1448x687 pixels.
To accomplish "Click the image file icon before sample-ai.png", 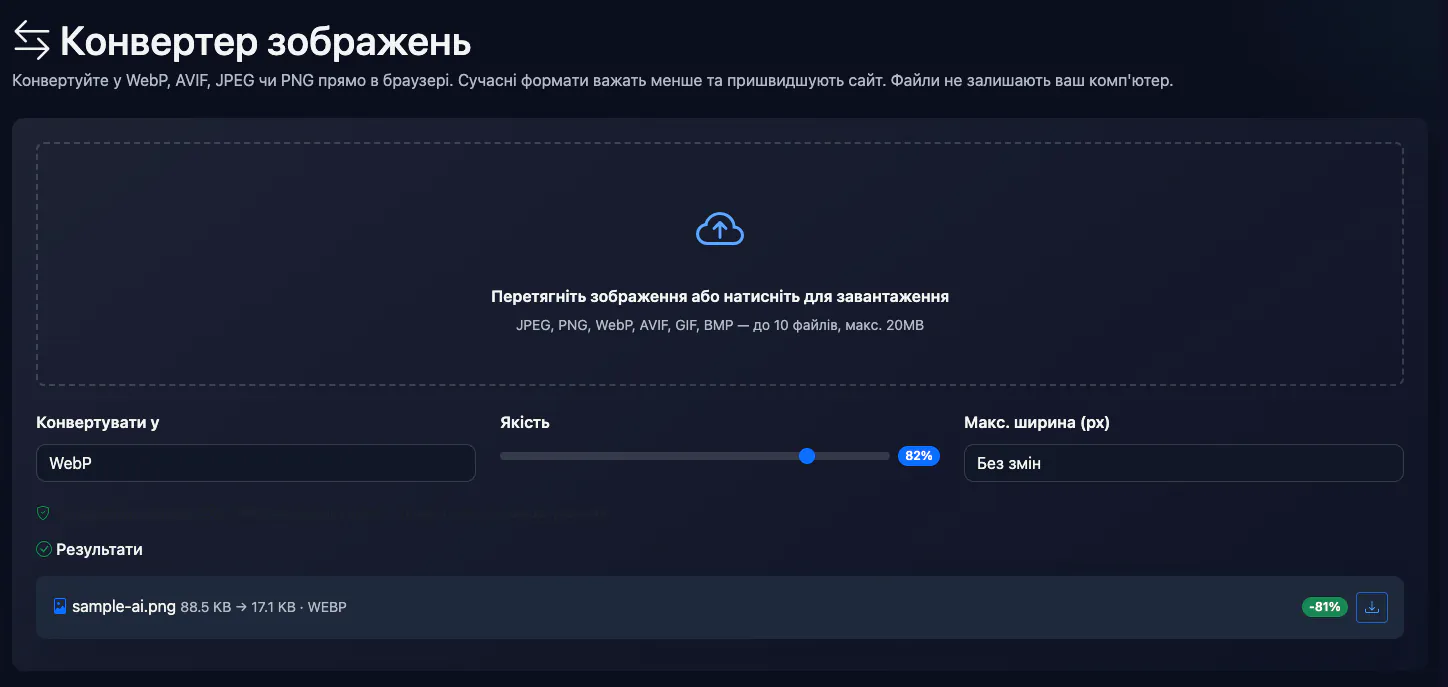I will 60,606.
